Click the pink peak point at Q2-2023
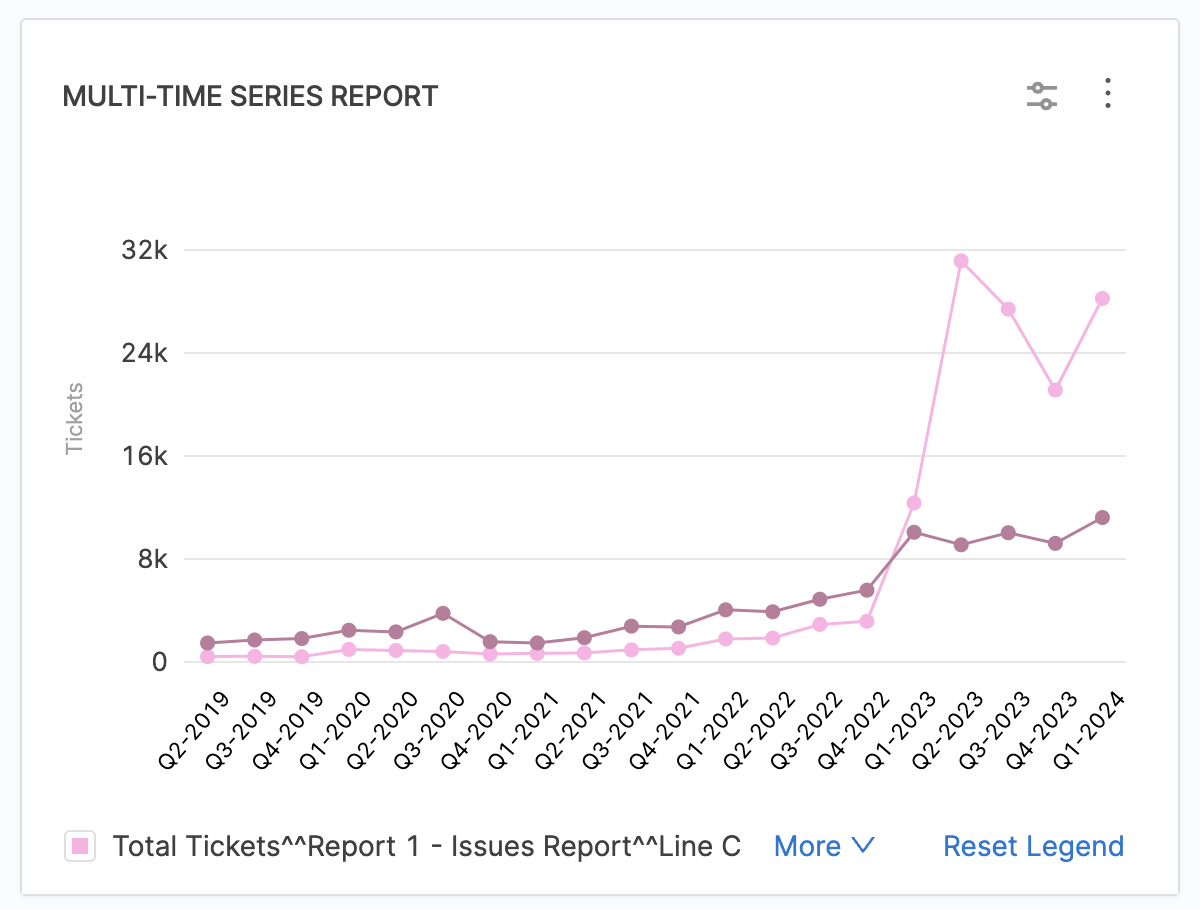The image size is (1200, 910). coord(961,261)
